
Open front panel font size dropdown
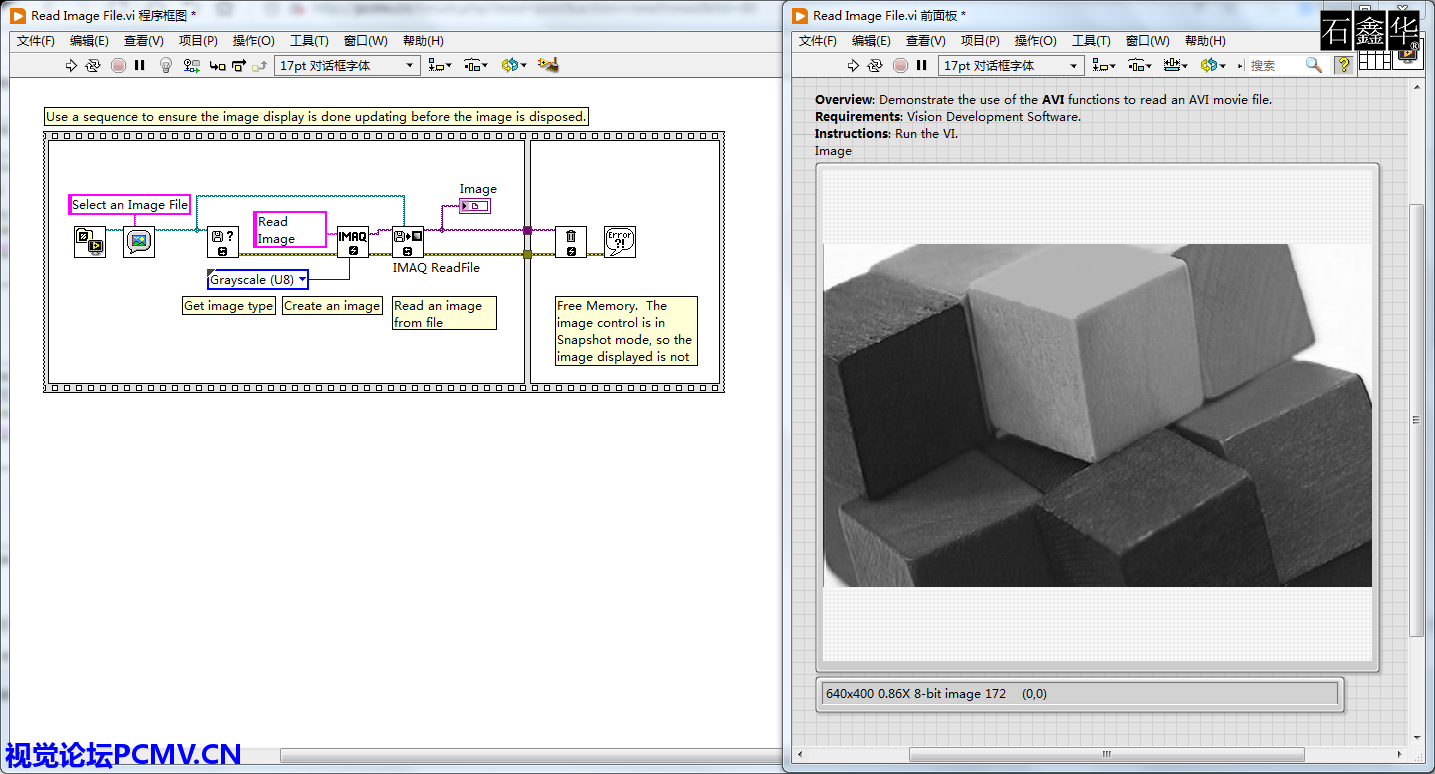(1074, 66)
